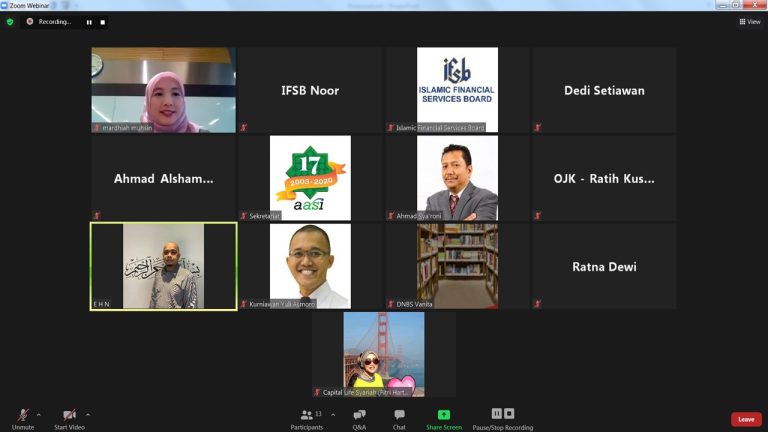This screenshot has width=768, height=432.
Task: Open the Q&A panel
Action: coord(359,415)
